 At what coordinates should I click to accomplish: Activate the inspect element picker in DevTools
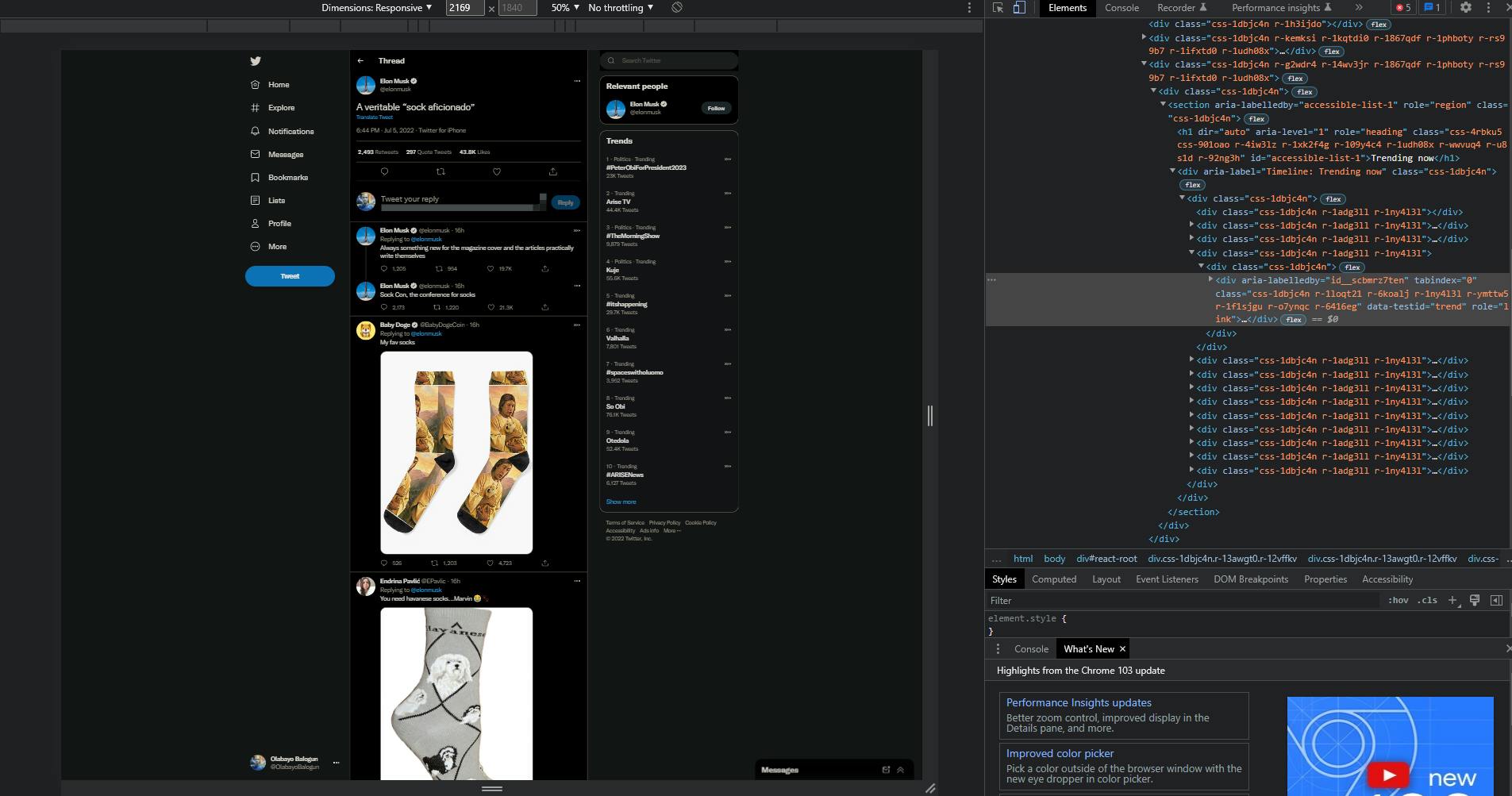[998, 7]
